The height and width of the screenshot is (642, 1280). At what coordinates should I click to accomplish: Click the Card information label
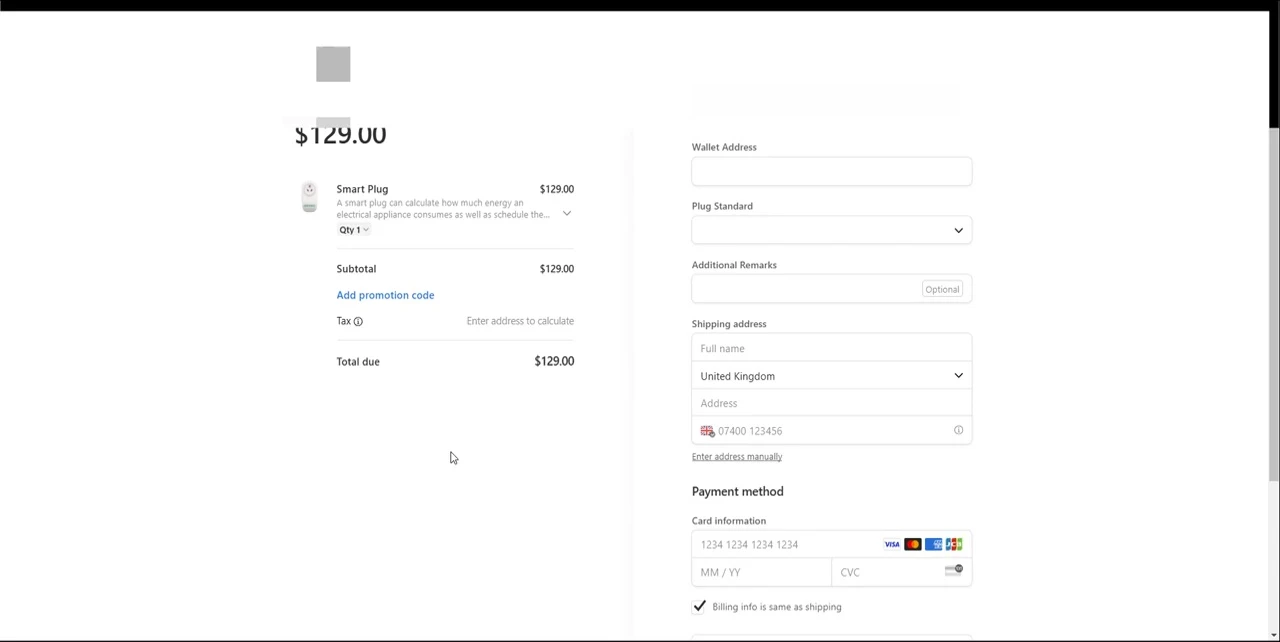click(728, 520)
